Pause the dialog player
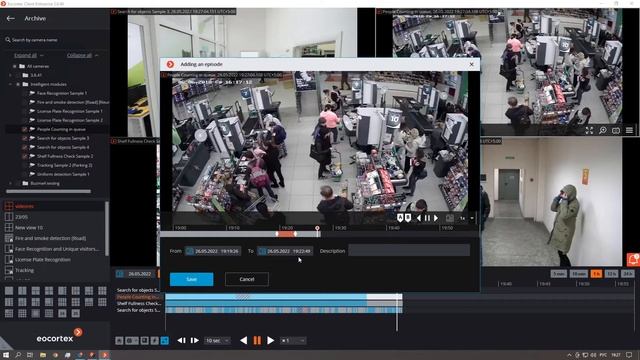 pos(427,218)
